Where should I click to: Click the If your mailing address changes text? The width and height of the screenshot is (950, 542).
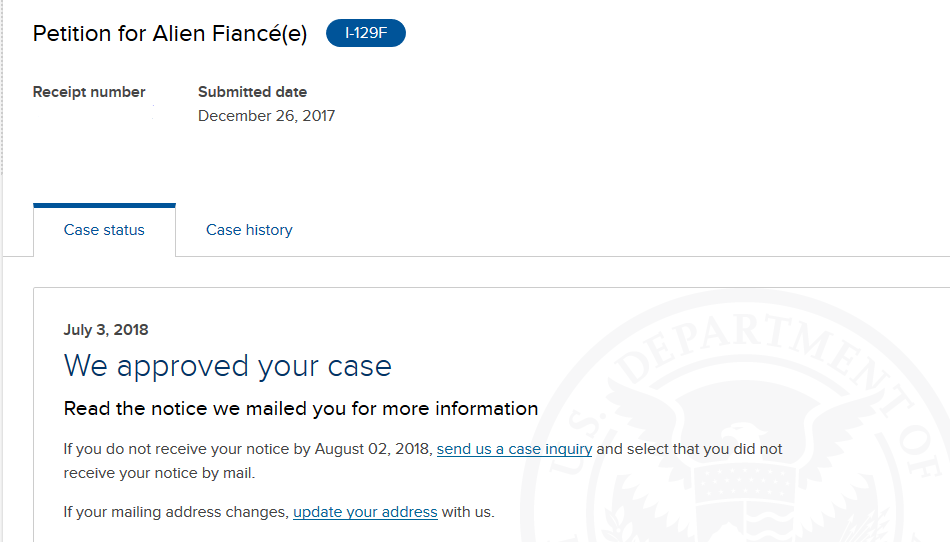(176, 512)
